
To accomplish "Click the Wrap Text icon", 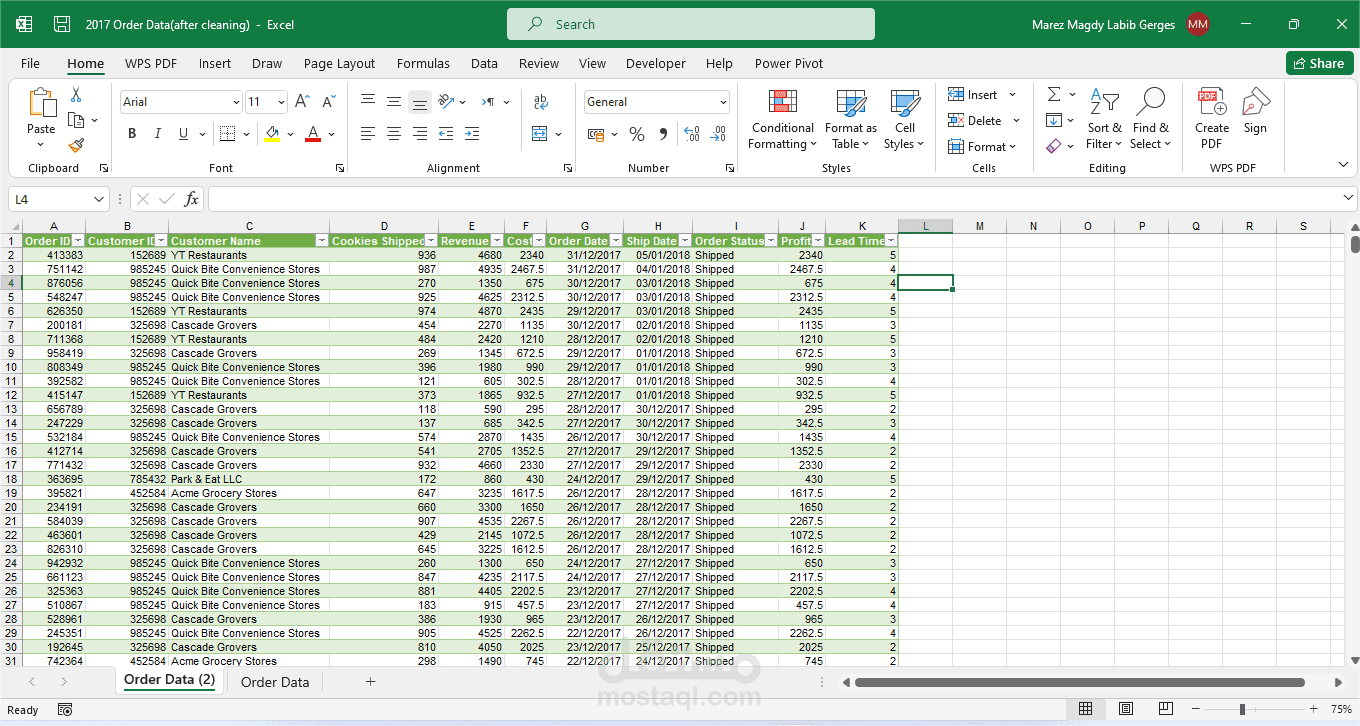I will click(x=541, y=102).
